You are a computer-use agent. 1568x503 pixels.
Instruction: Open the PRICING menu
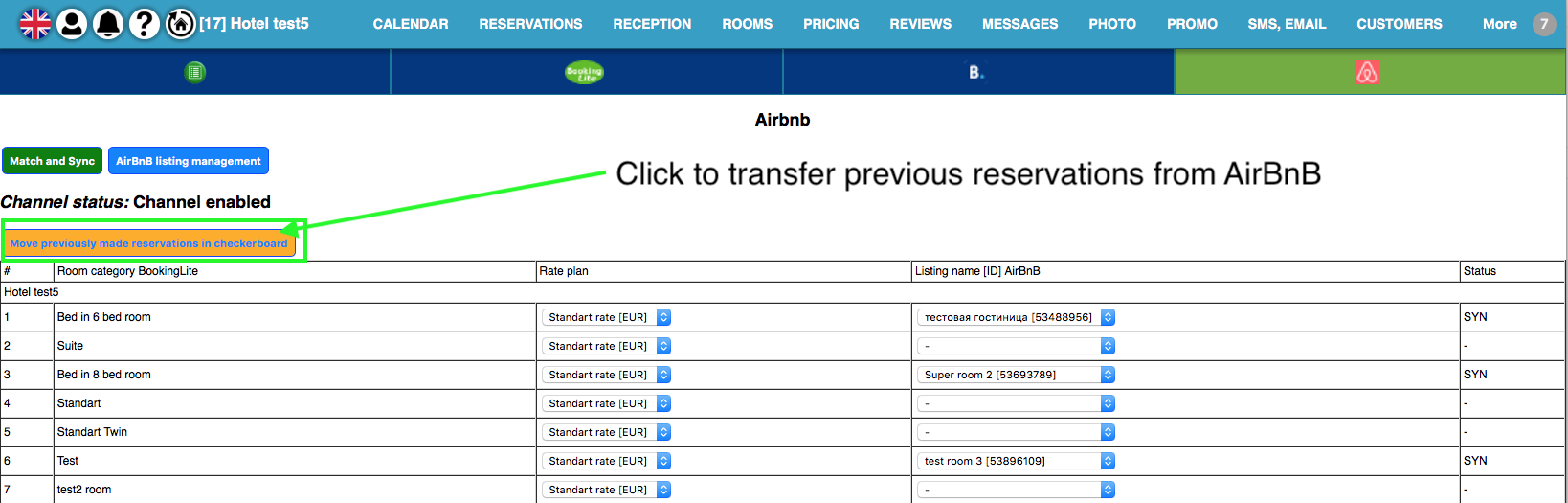click(x=831, y=24)
